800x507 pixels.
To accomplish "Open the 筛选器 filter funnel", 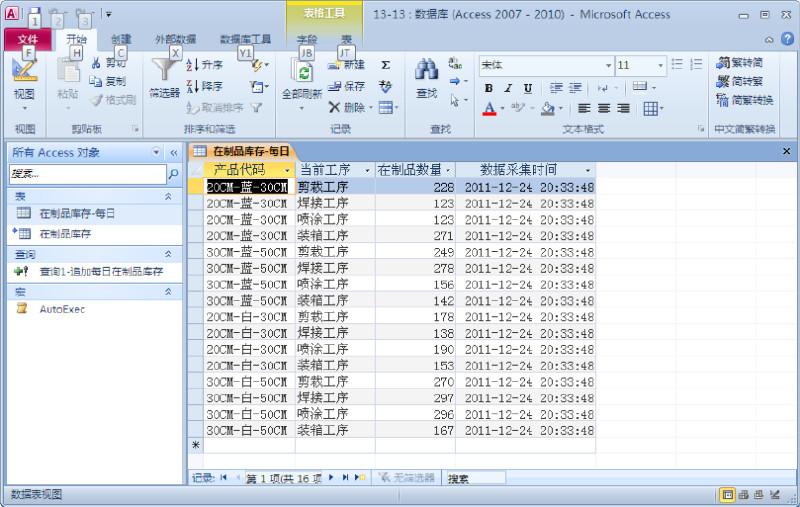I will pyautogui.click(x=164, y=69).
